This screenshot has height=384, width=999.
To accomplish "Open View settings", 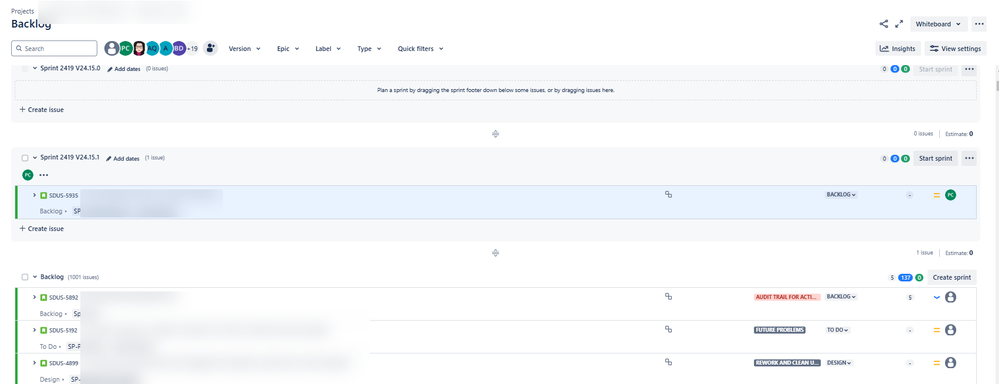I will pyautogui.click(x=955, y=48).
